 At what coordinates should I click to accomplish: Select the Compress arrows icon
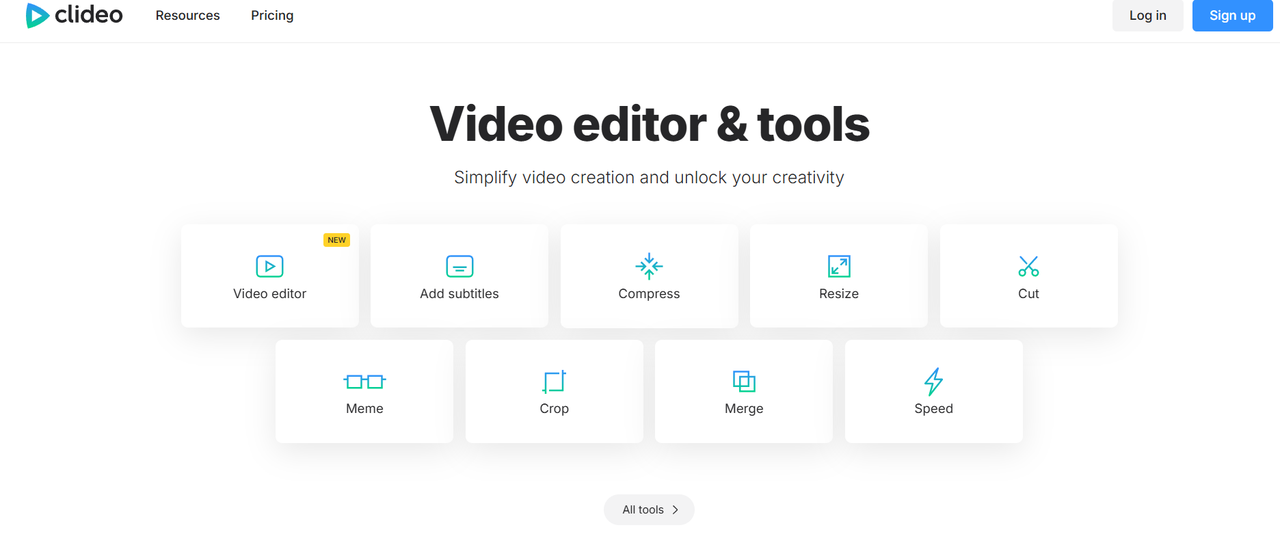(649, 266)
